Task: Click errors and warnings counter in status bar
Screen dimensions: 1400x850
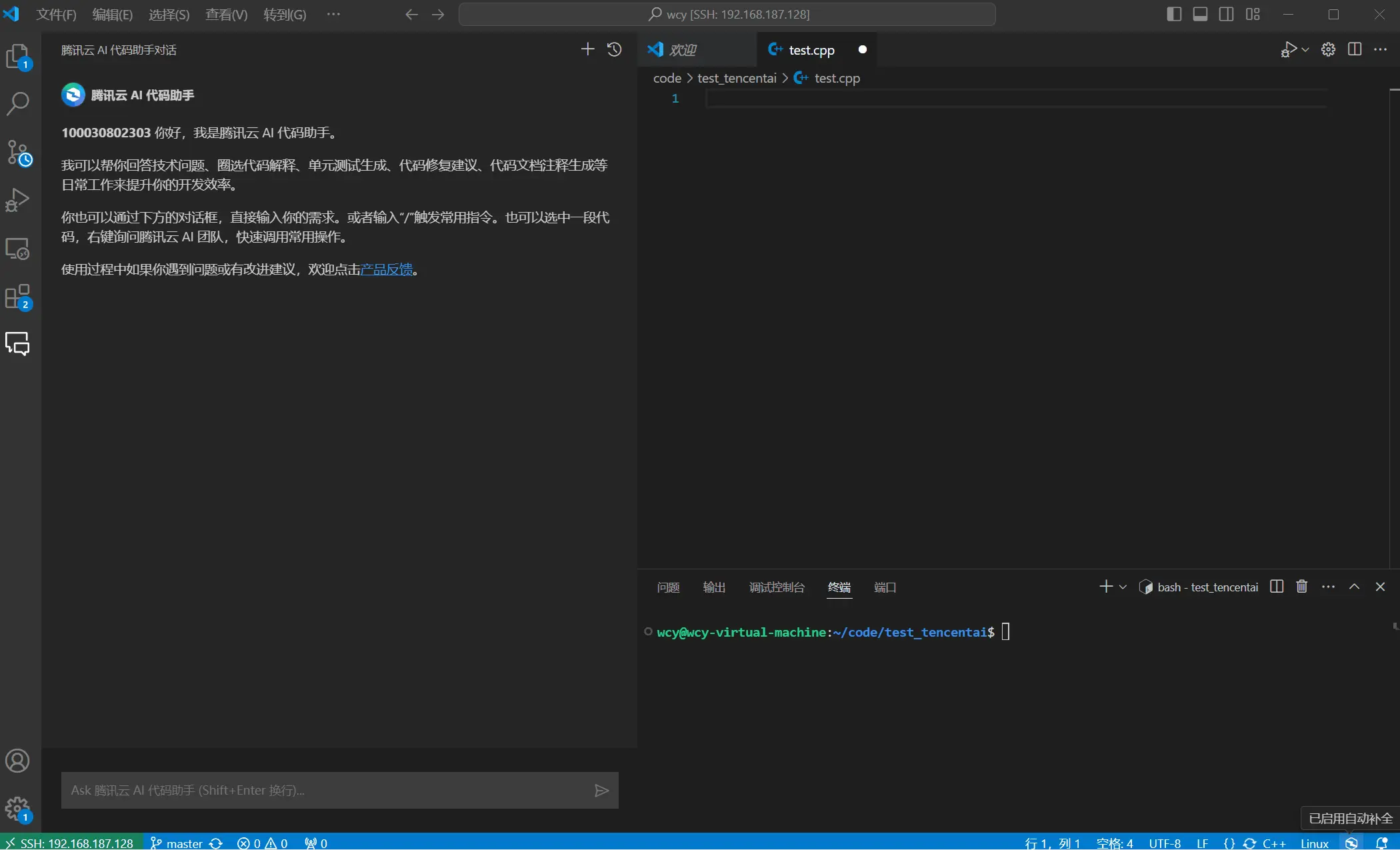Action: [263, 843]
